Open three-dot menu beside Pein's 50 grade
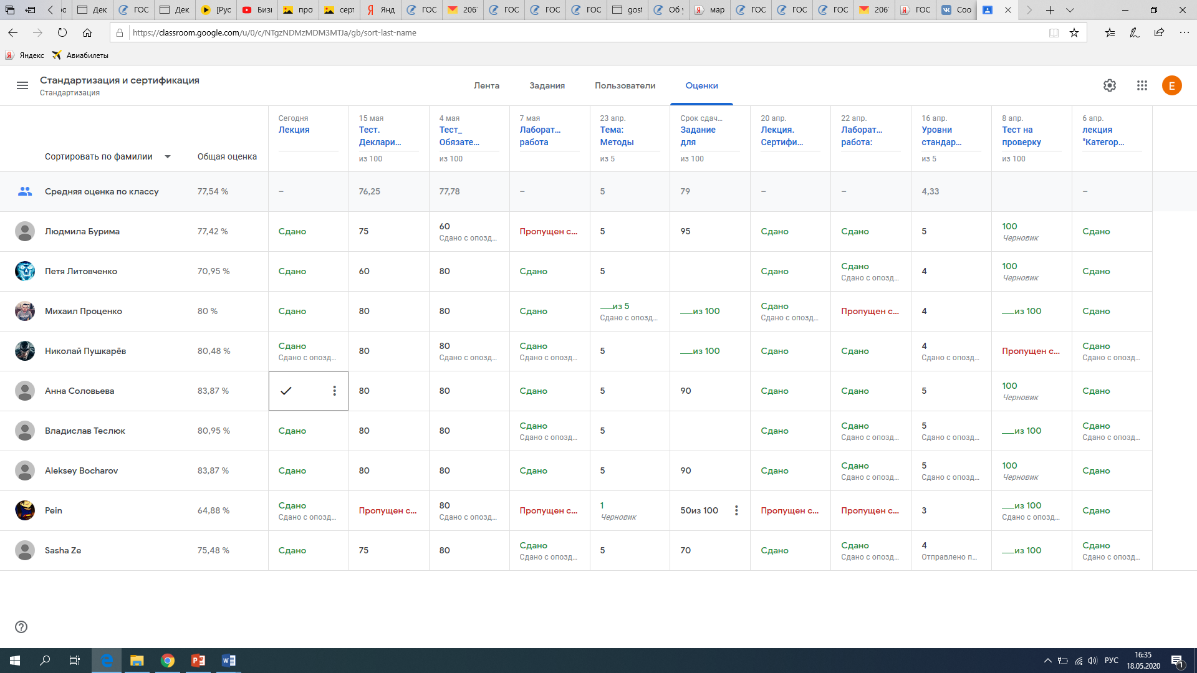 point(736,511)
